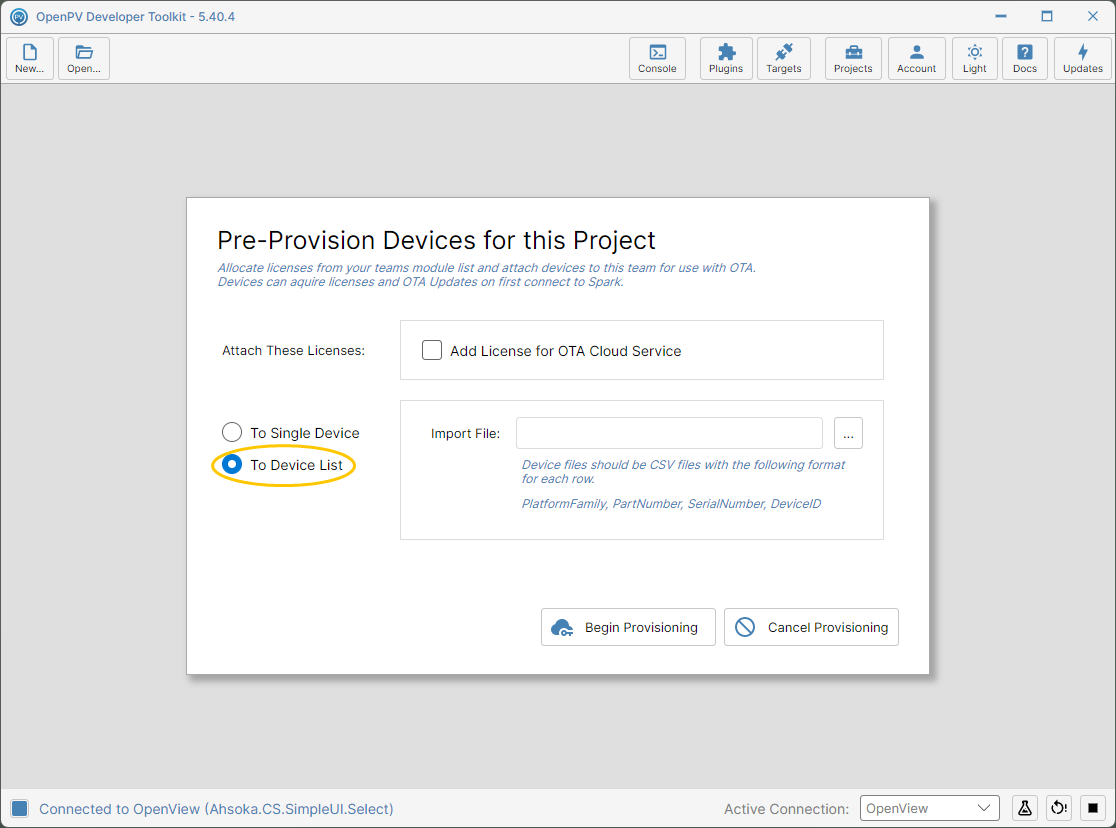The width and height of the screenshot is (1116, 828).
Task: Open the Docs help page
Action: click(1025, 58)
